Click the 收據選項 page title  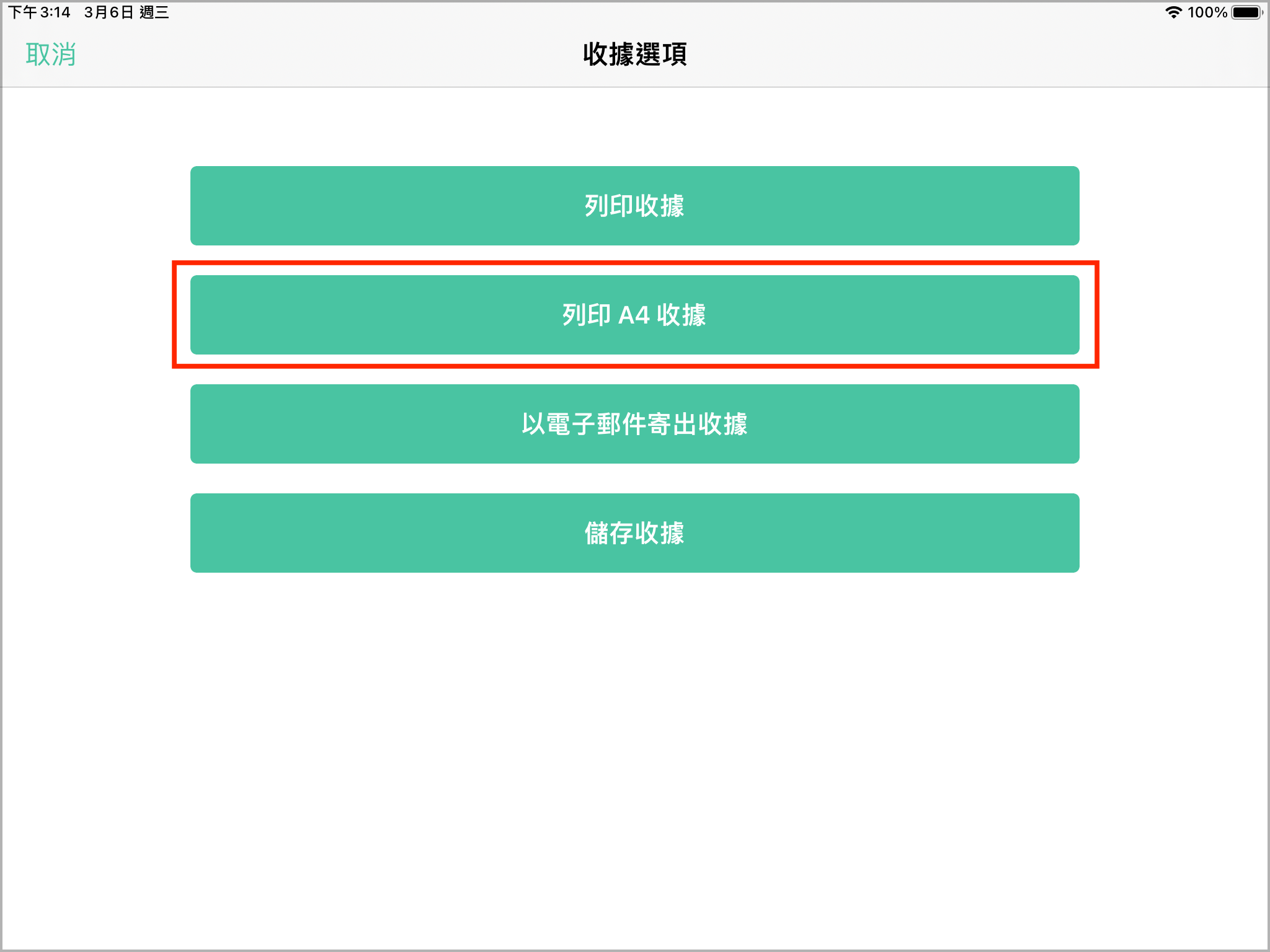634,55
